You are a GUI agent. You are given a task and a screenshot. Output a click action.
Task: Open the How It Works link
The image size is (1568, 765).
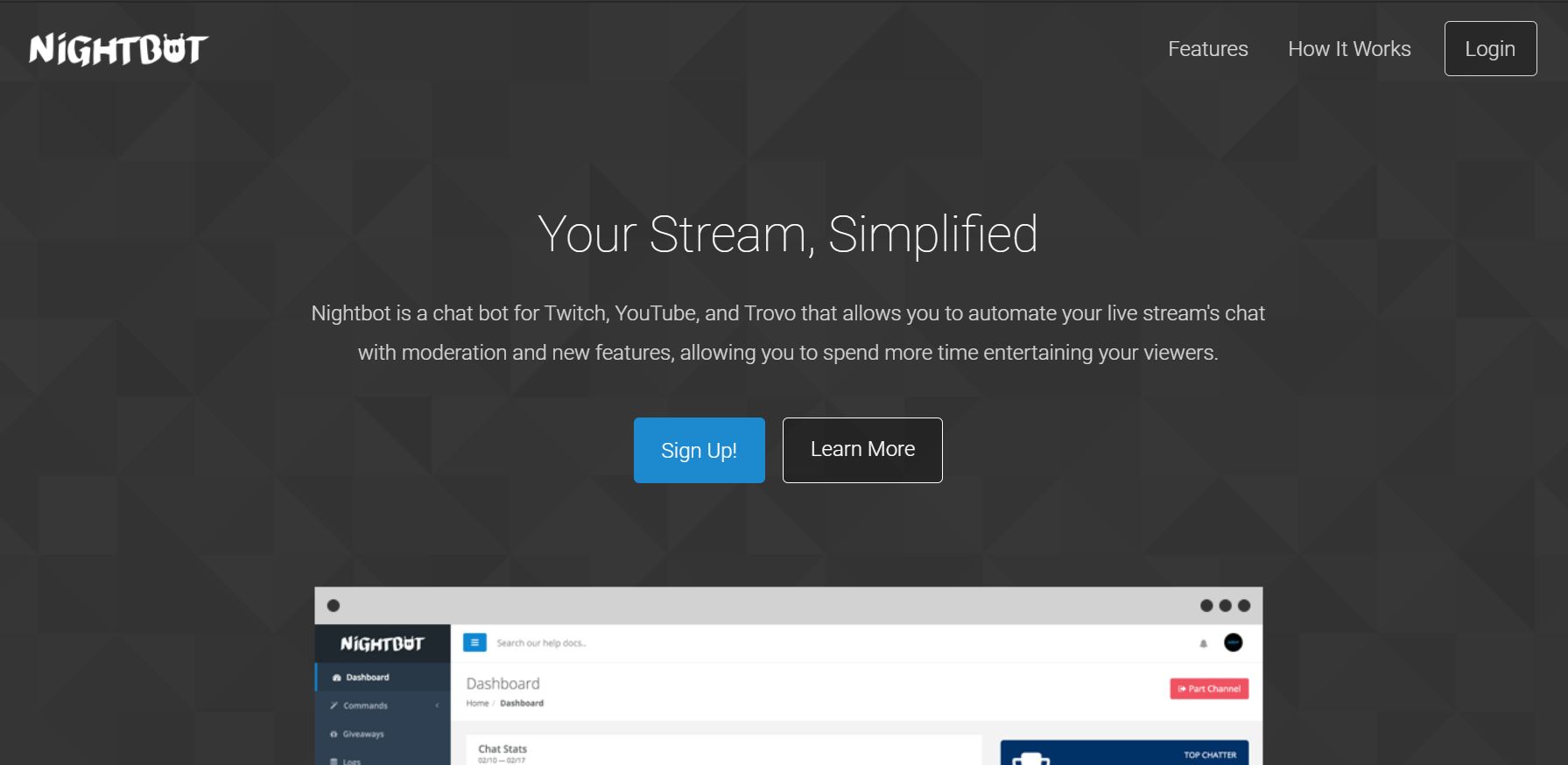click(1349, 49)
